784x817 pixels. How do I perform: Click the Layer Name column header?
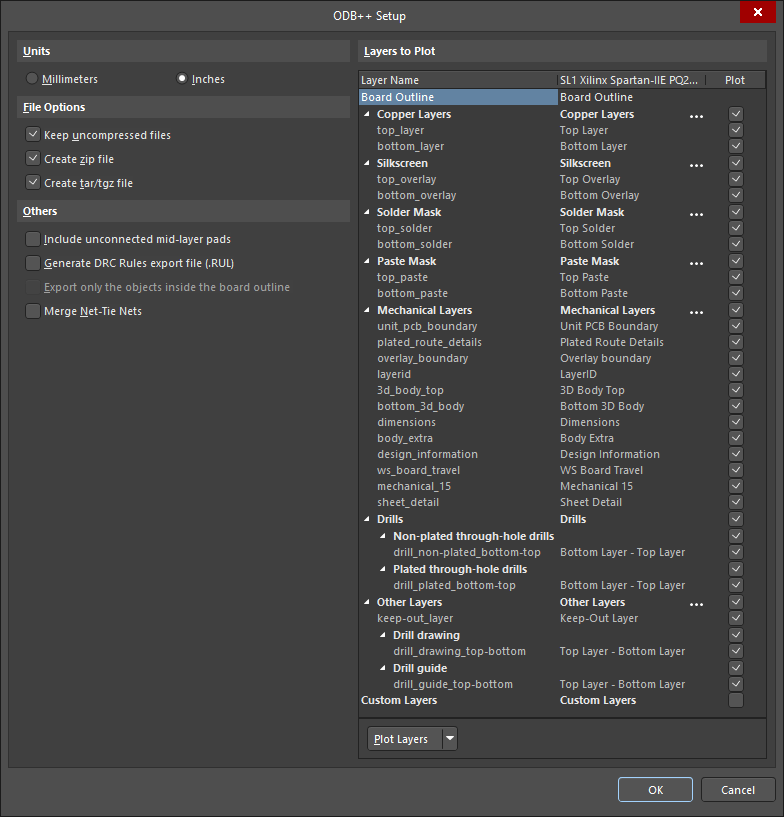(x=458, y=80)
